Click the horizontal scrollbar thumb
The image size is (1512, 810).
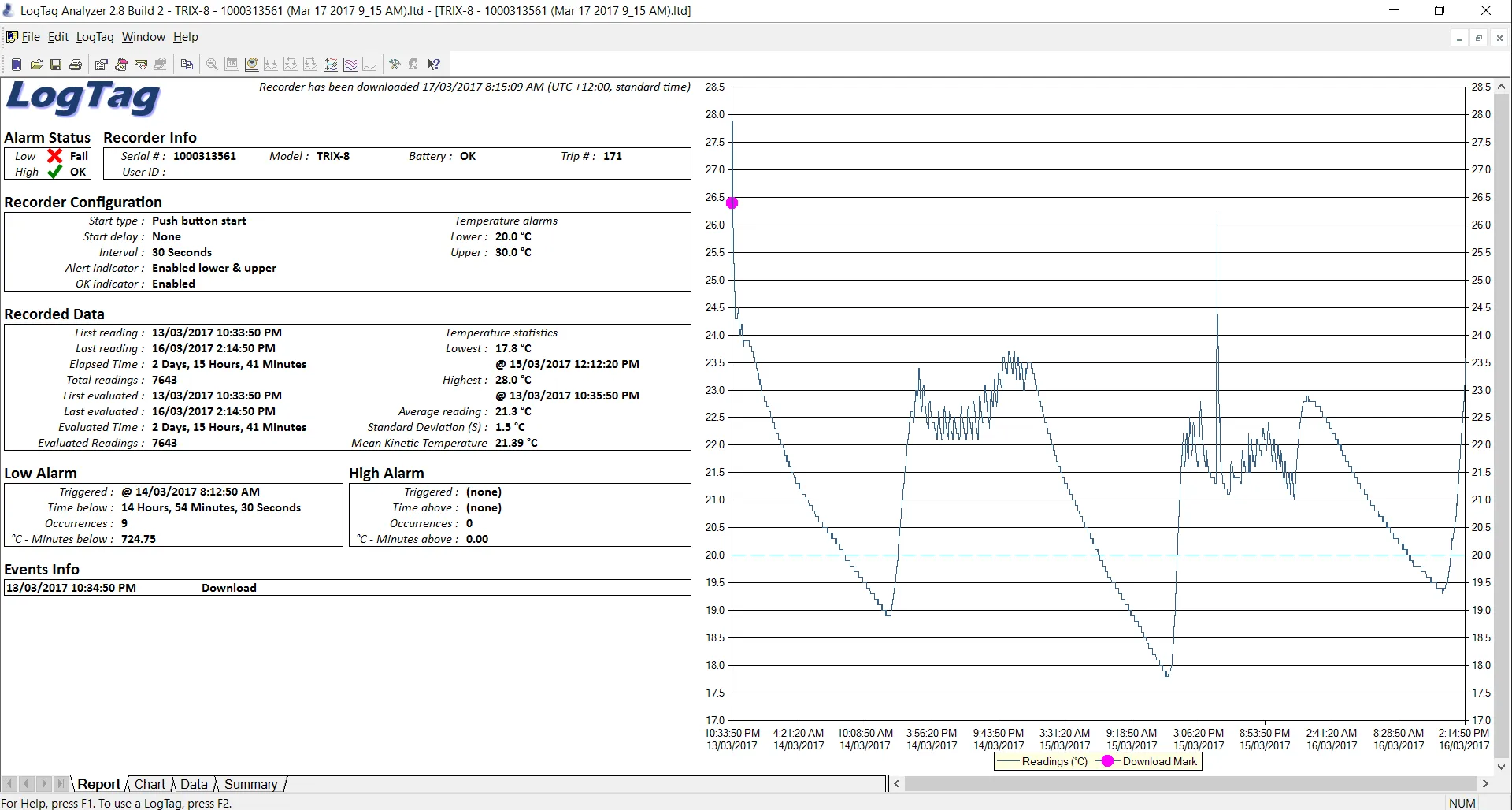[1190, 784]
